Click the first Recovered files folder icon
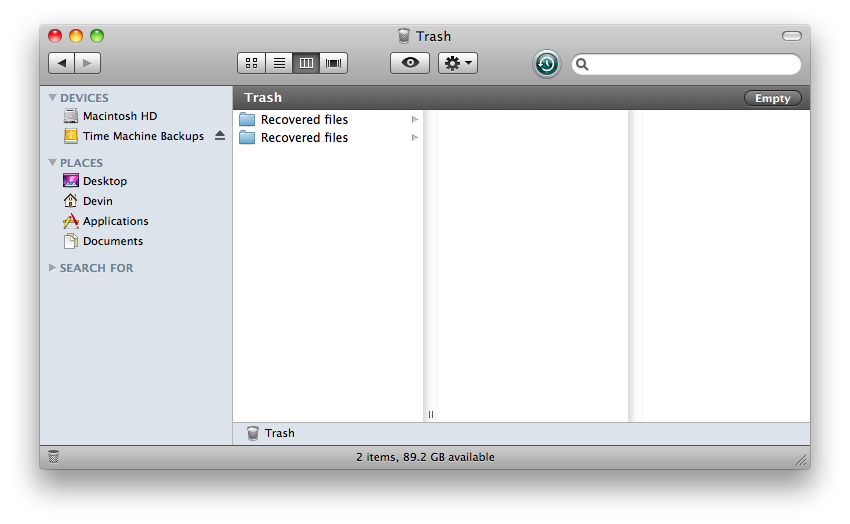 click(x=247, y=119)
